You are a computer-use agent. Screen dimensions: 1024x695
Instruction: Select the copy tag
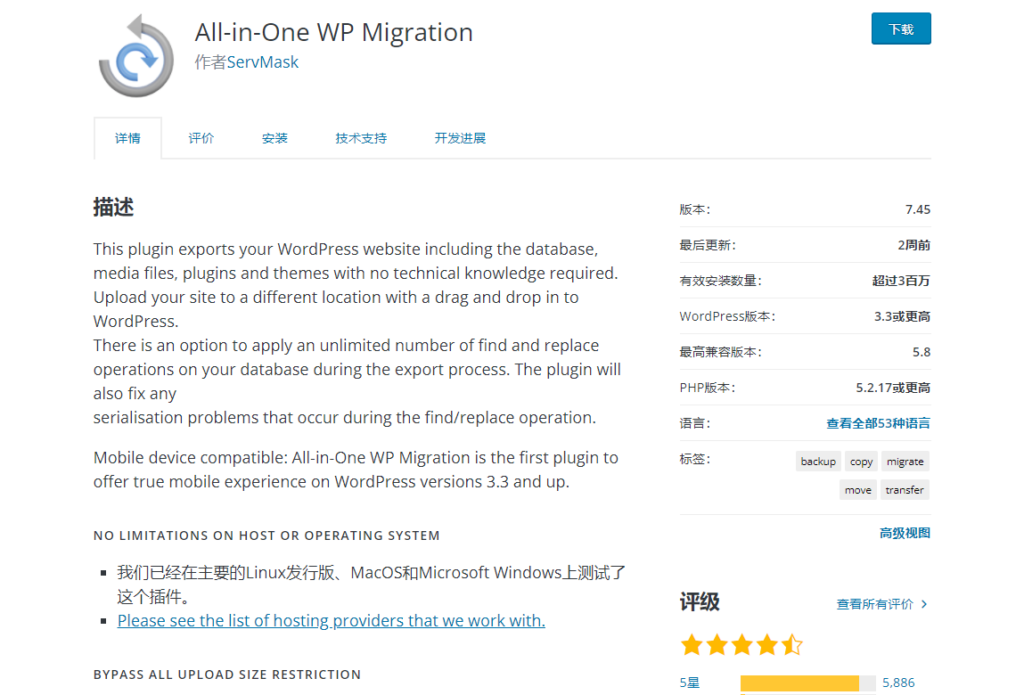click(x=861, y=461)
